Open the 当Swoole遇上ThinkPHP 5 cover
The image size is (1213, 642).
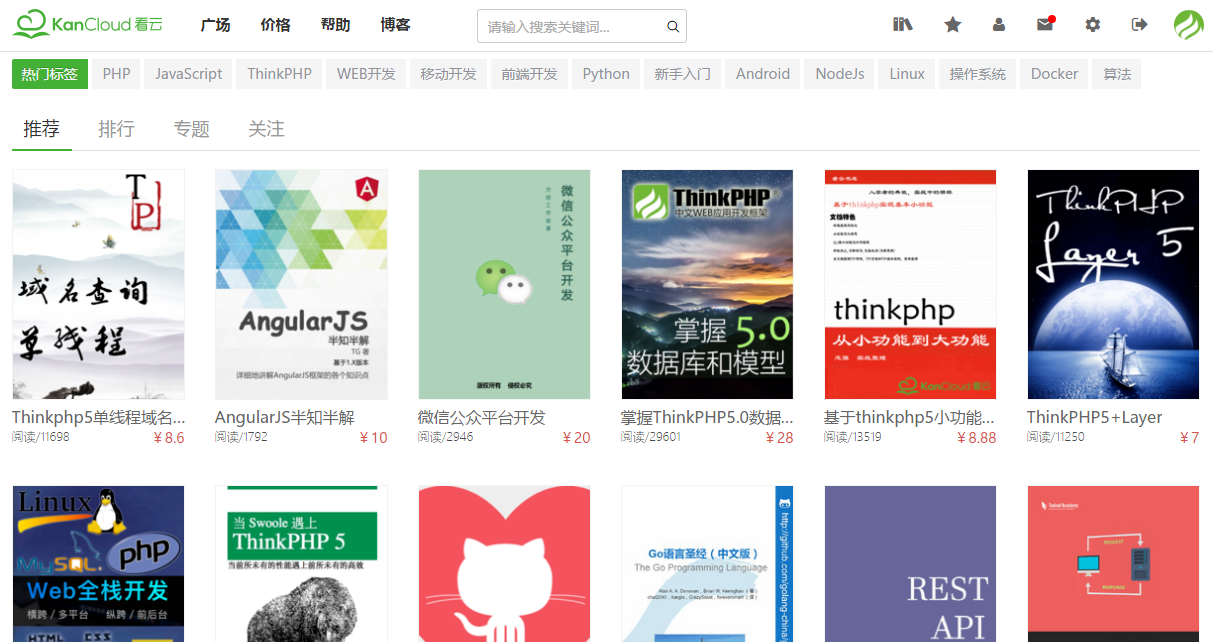tap(301, 564)
